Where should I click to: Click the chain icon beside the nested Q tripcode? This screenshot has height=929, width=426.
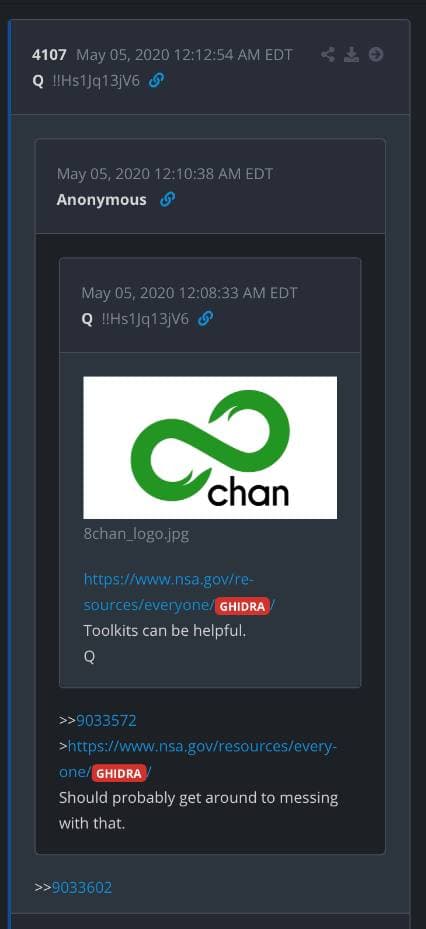pos(205,319)
